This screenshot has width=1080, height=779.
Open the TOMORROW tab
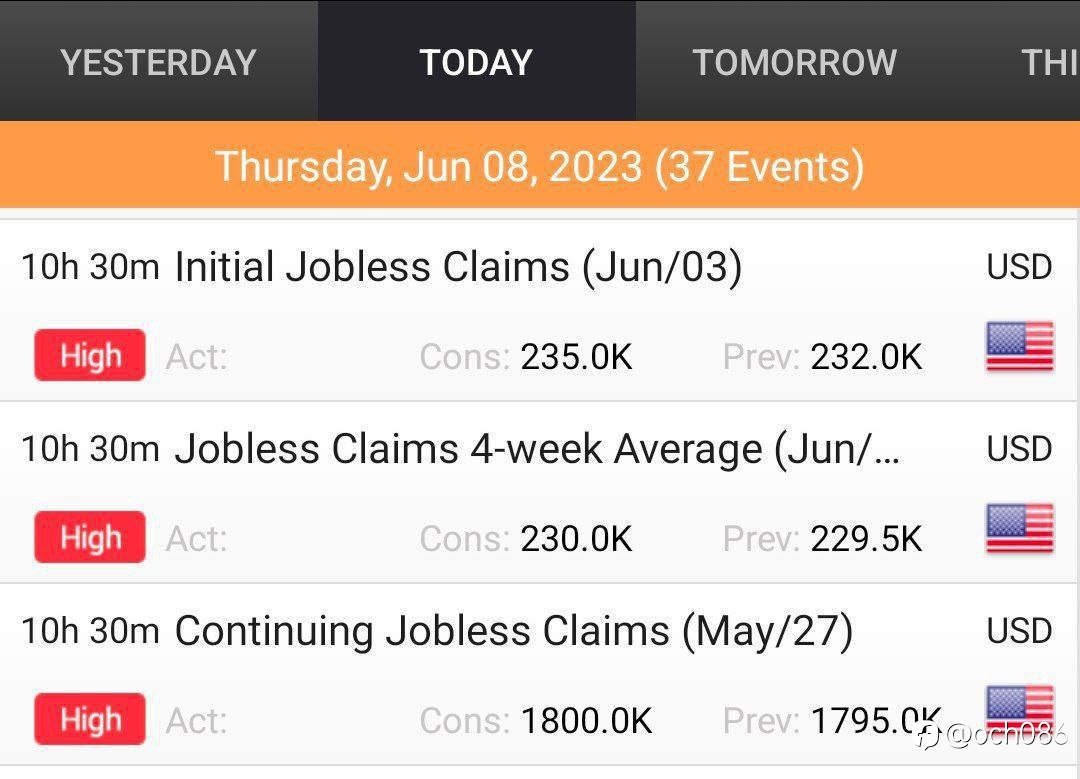[x=794, y=62]
